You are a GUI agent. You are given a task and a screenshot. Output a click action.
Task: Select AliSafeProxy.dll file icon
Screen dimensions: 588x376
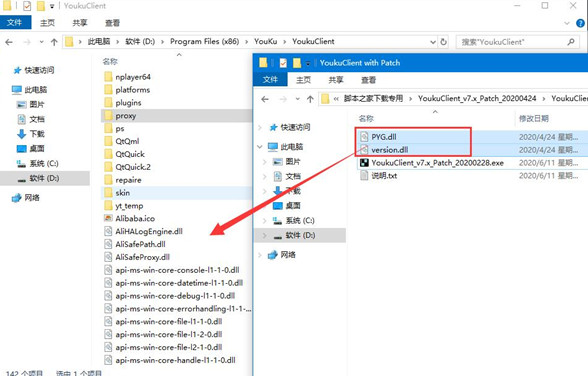(108, 257)
